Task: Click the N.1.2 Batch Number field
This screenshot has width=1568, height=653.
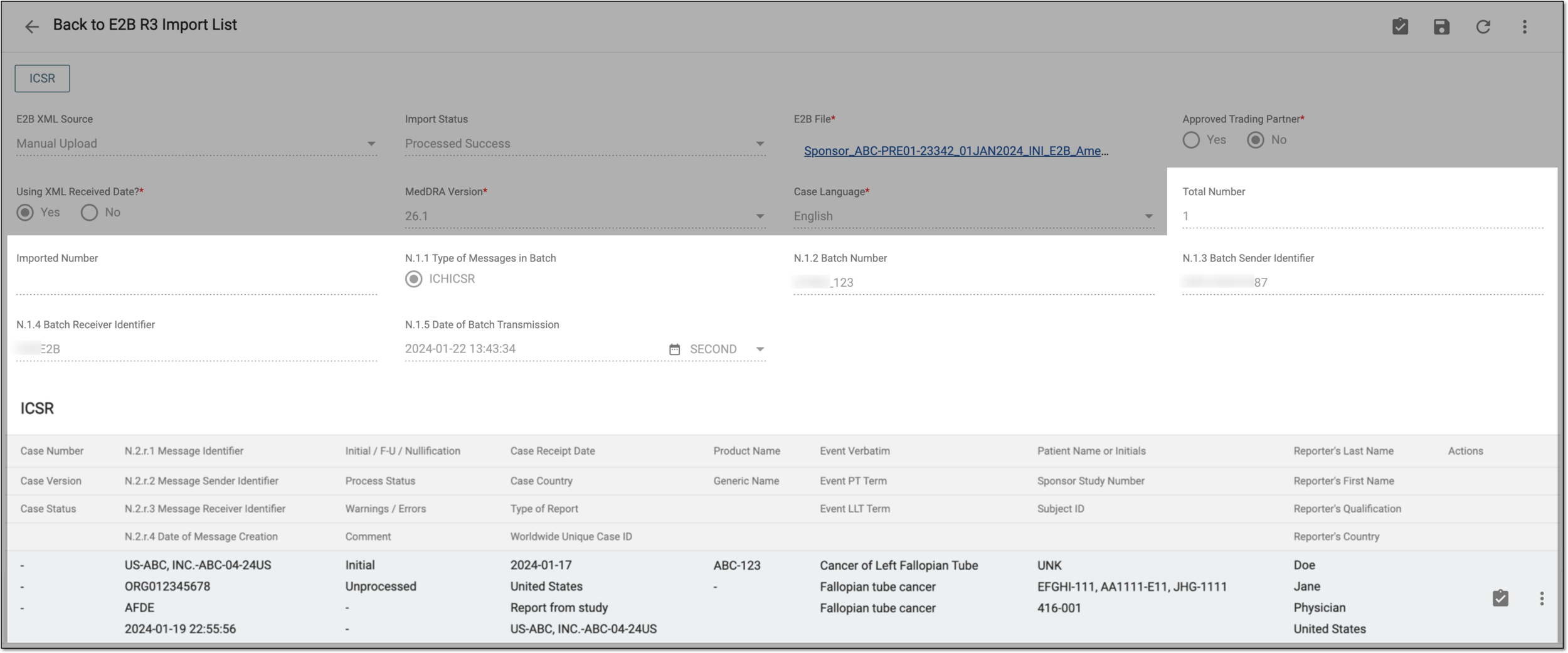Action: click(973, 283)
